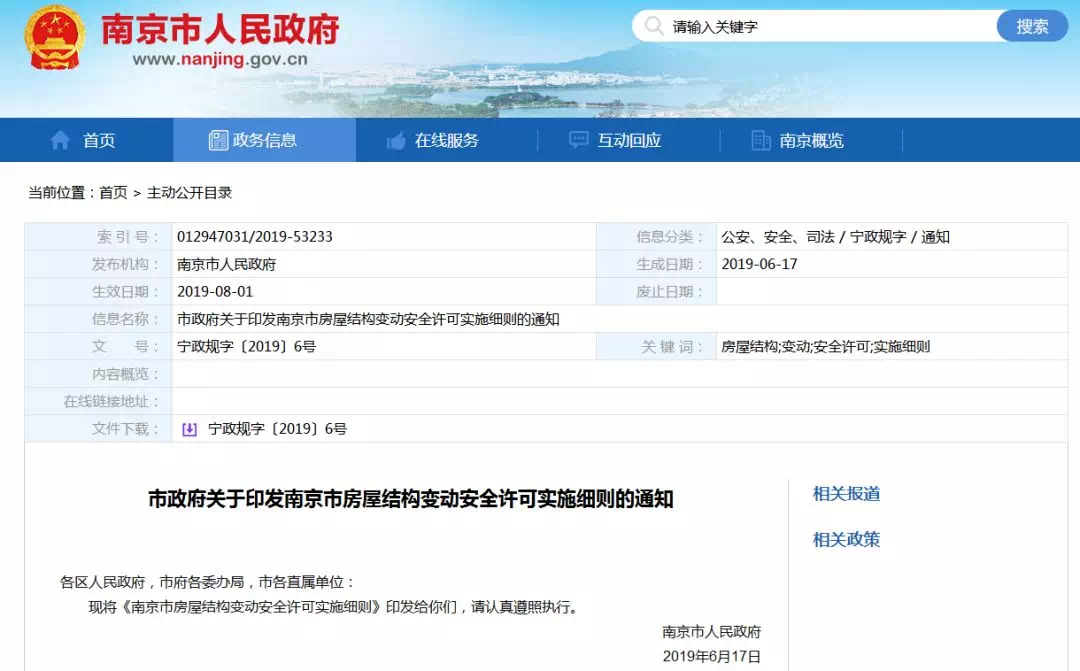Click the 南京市人民政府 site title in header
This screenshot has width=1080, height=671.
(220, 30)
